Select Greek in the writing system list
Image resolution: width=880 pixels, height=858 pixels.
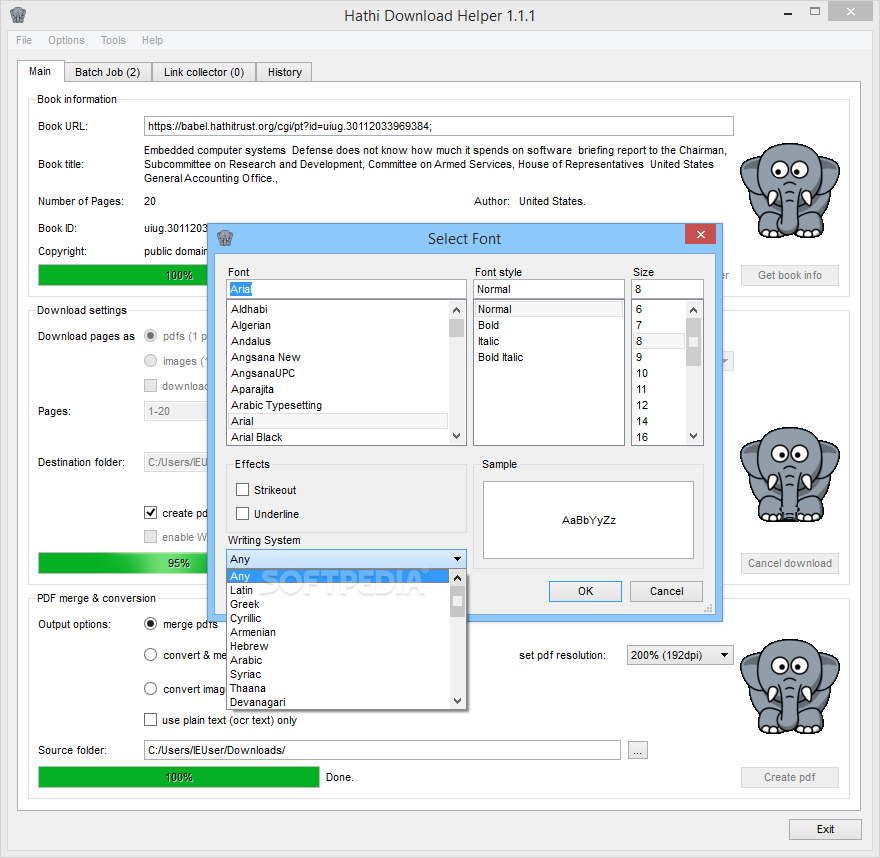[338, 604]
